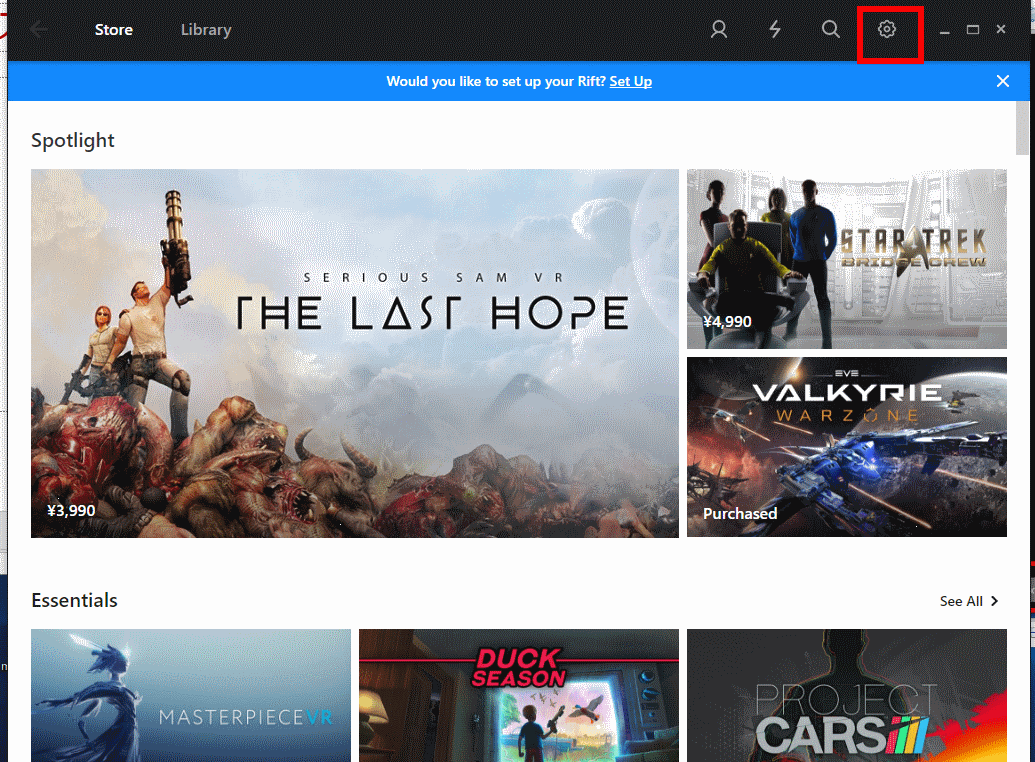
Task: Click the vertical scrollbar thumb
Action: click(1022, 128)
